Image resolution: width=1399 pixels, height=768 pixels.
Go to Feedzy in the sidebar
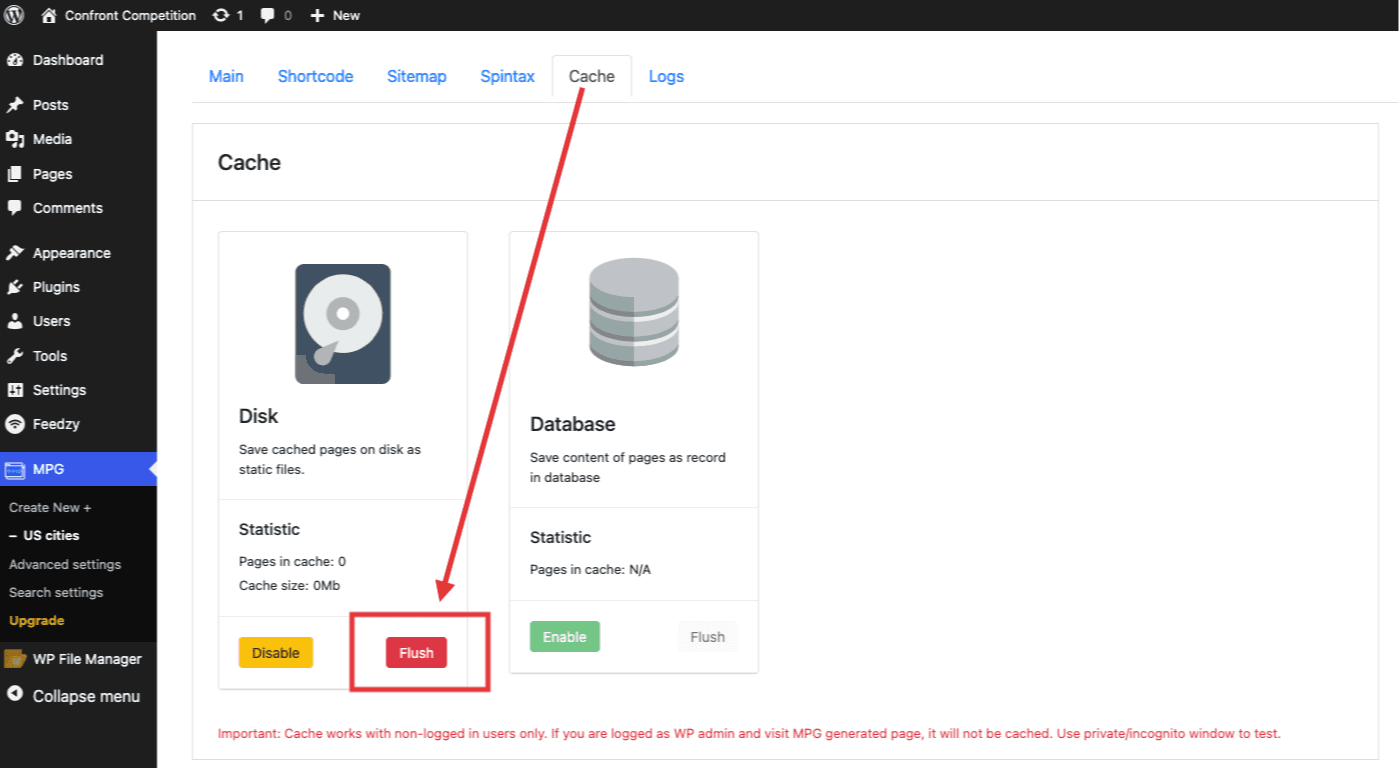tap(55, 424)
